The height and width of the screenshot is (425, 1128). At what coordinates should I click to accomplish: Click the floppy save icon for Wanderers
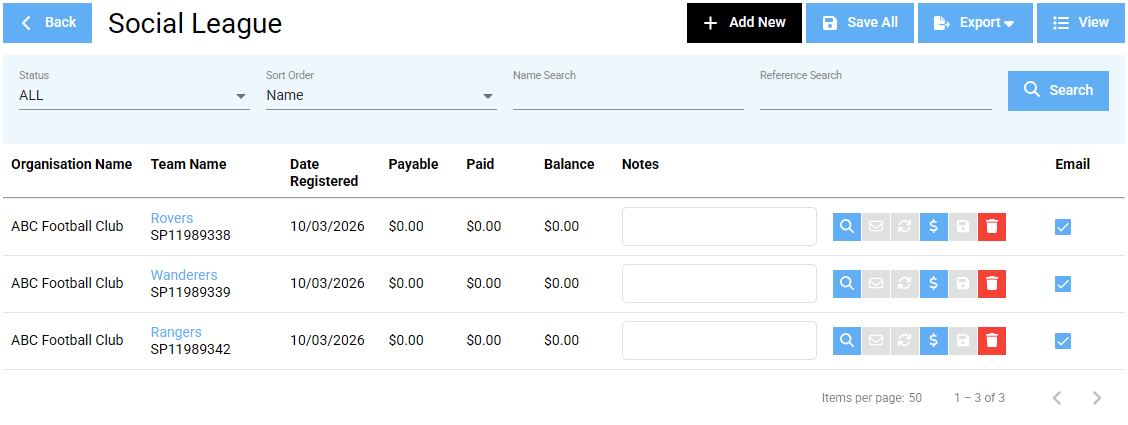963,284
